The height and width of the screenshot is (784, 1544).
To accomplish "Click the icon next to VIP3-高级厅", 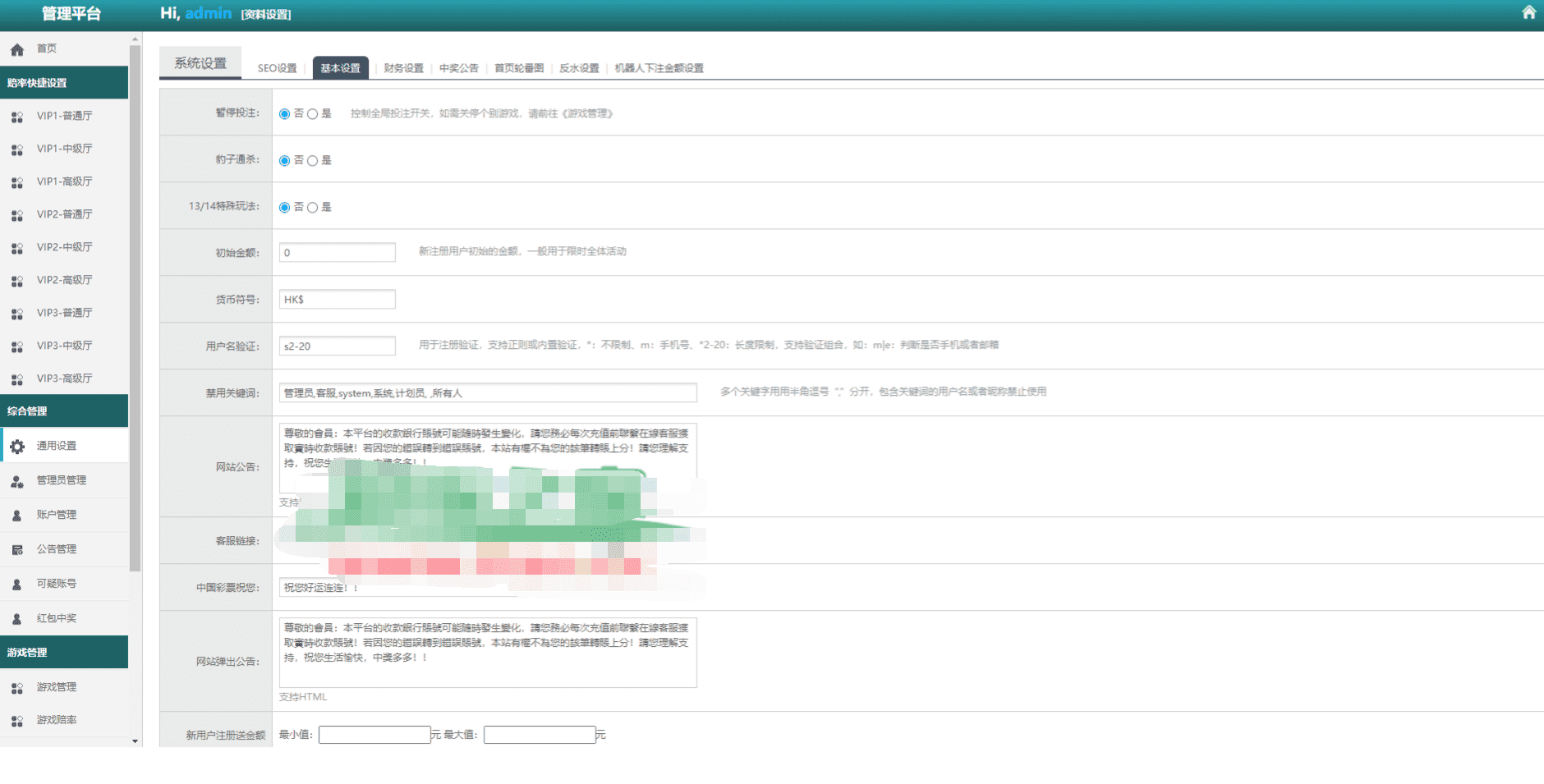I will coord(17,380).
